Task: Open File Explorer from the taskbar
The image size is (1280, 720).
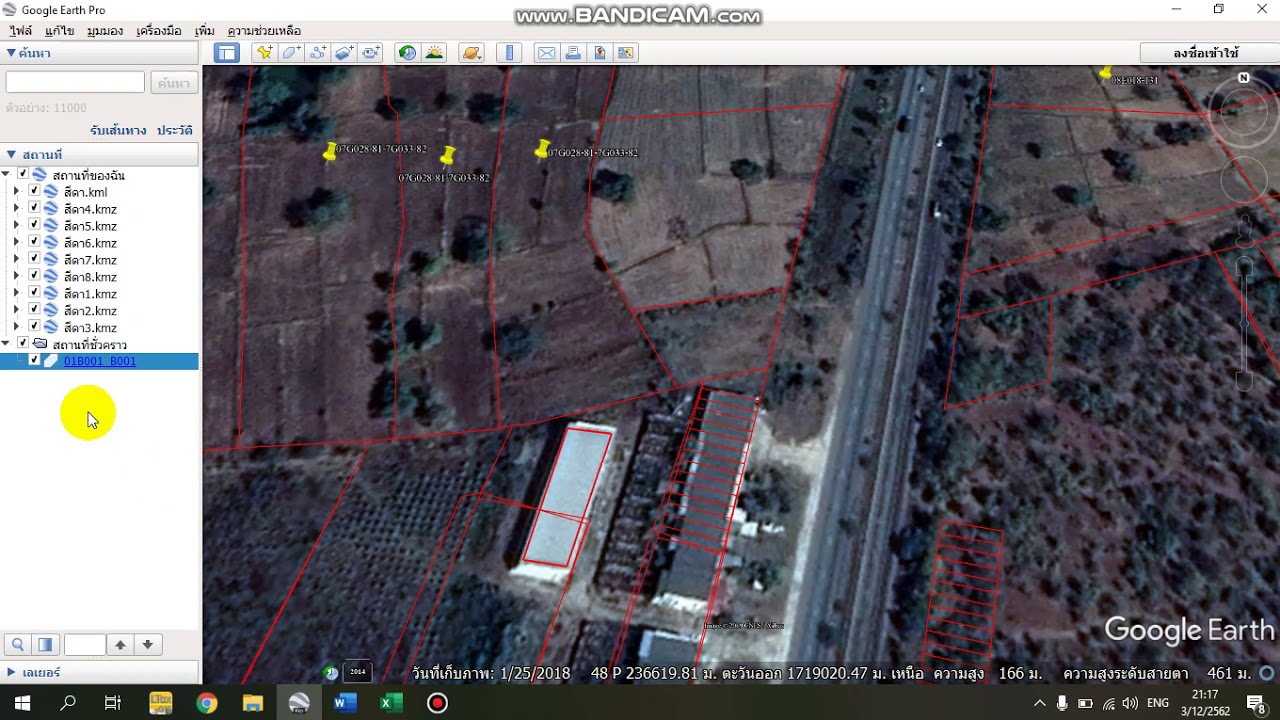Action: pos(252,703)
